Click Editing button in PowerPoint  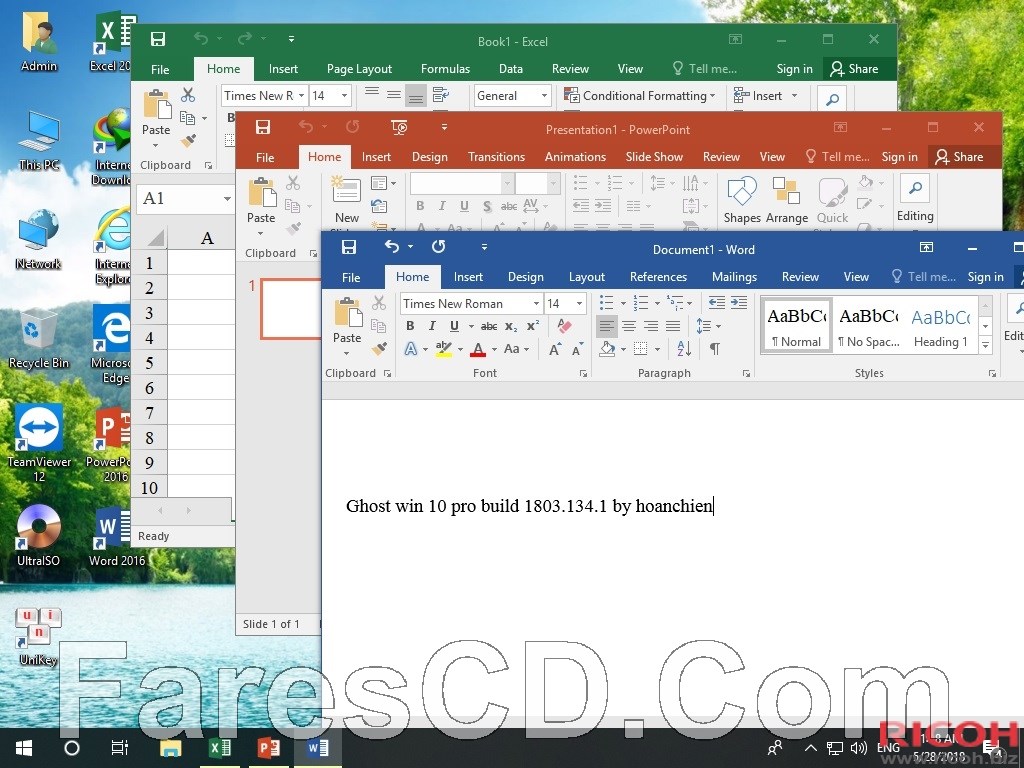(x=915, y=199)
